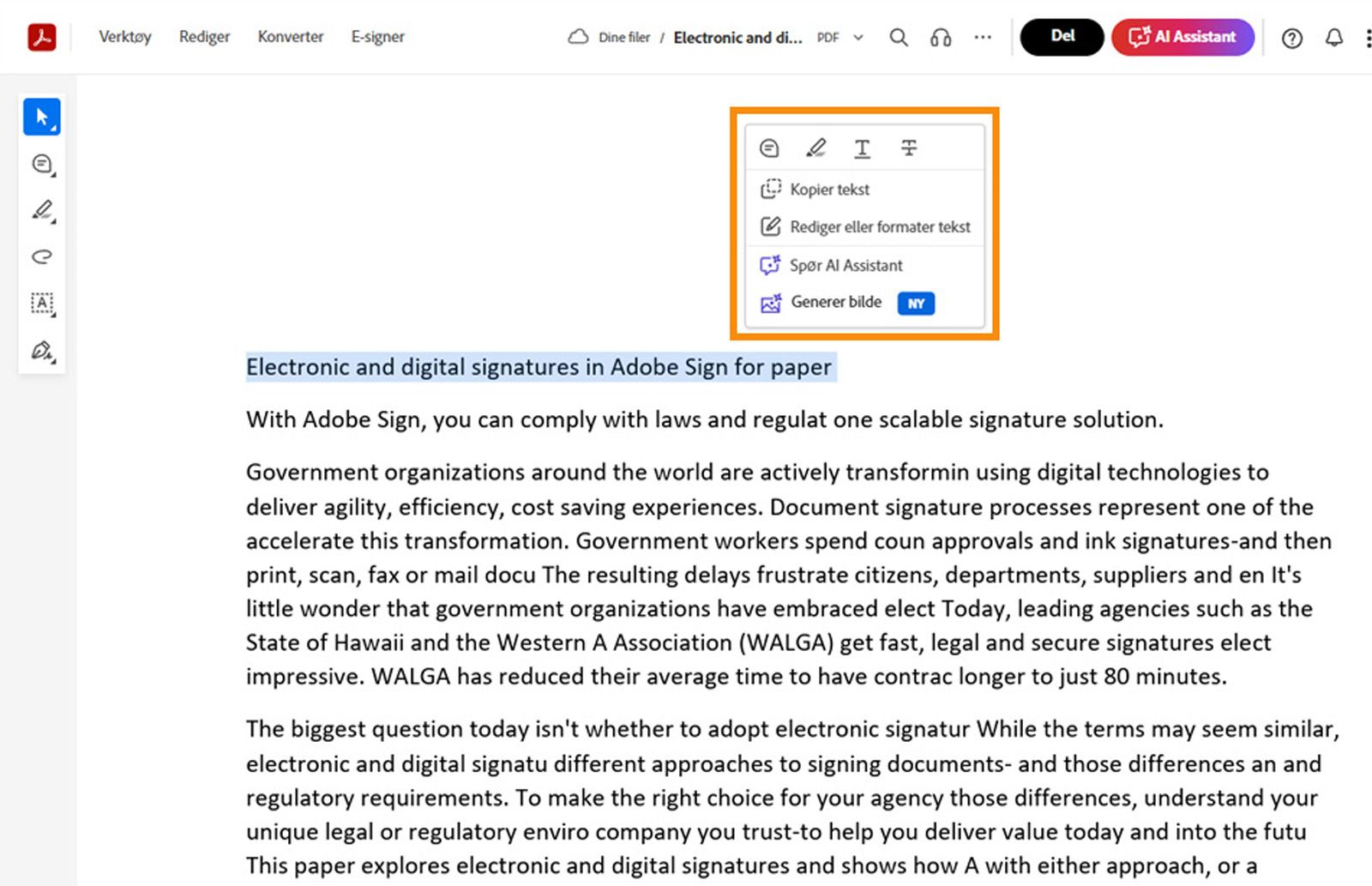This screenshot has height=886, width=1372.
Task: Open the E-signer menu
Action: 378,37
